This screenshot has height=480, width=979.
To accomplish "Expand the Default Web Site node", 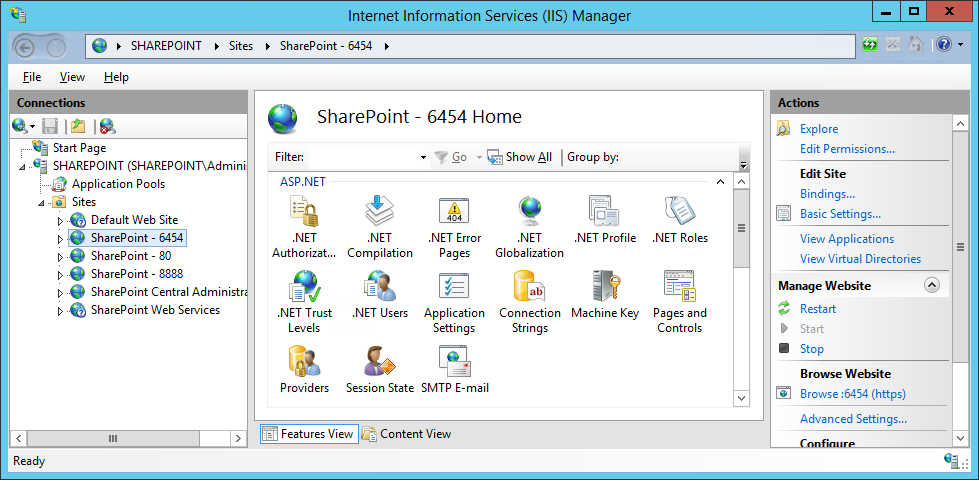I will [61, 220].
